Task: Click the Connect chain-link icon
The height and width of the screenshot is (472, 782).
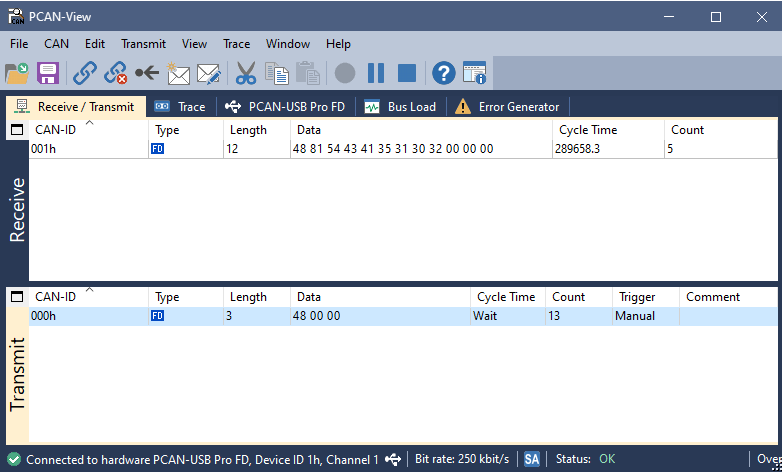Action: [x=85, y=73]
